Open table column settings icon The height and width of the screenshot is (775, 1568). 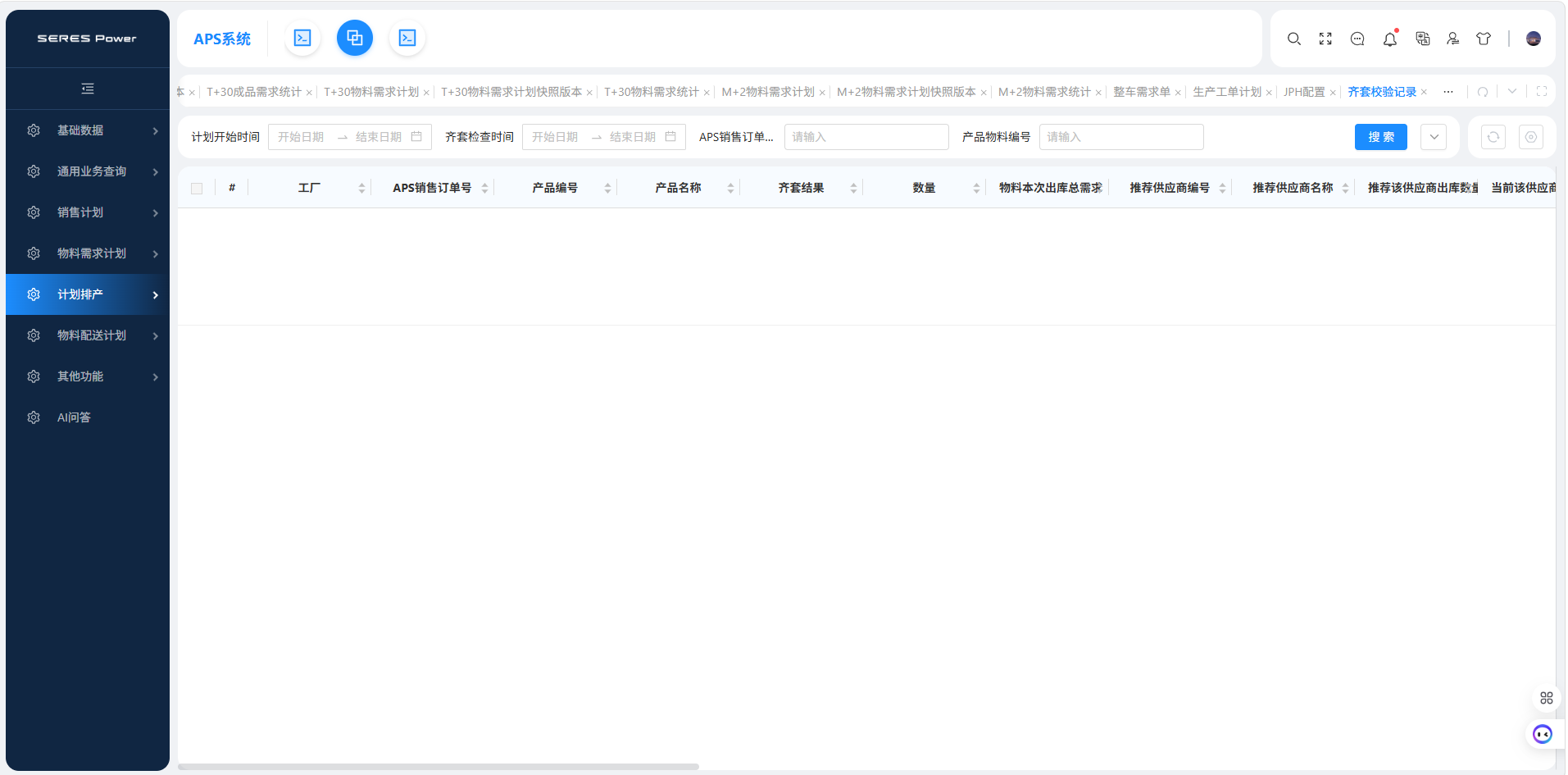tap(1531, 137)
